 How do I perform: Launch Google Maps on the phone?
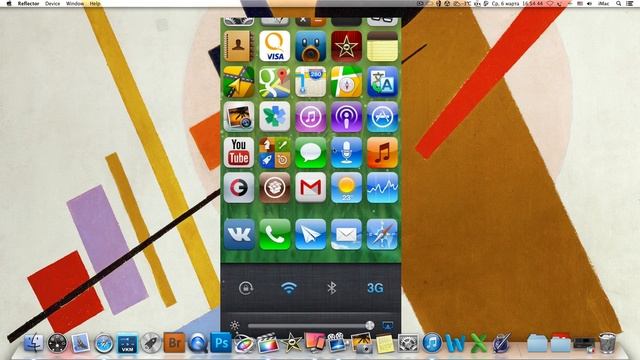(275, 82)
